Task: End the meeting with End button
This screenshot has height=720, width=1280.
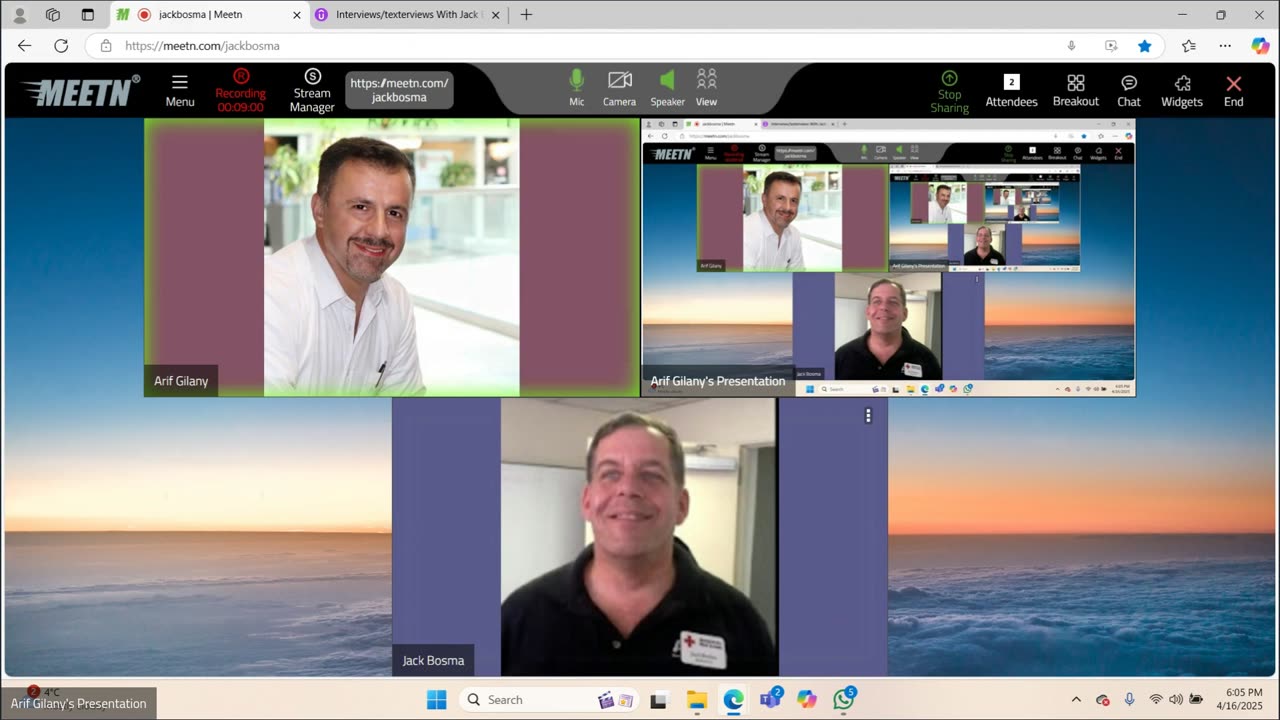Action: tap(1234, 89)
